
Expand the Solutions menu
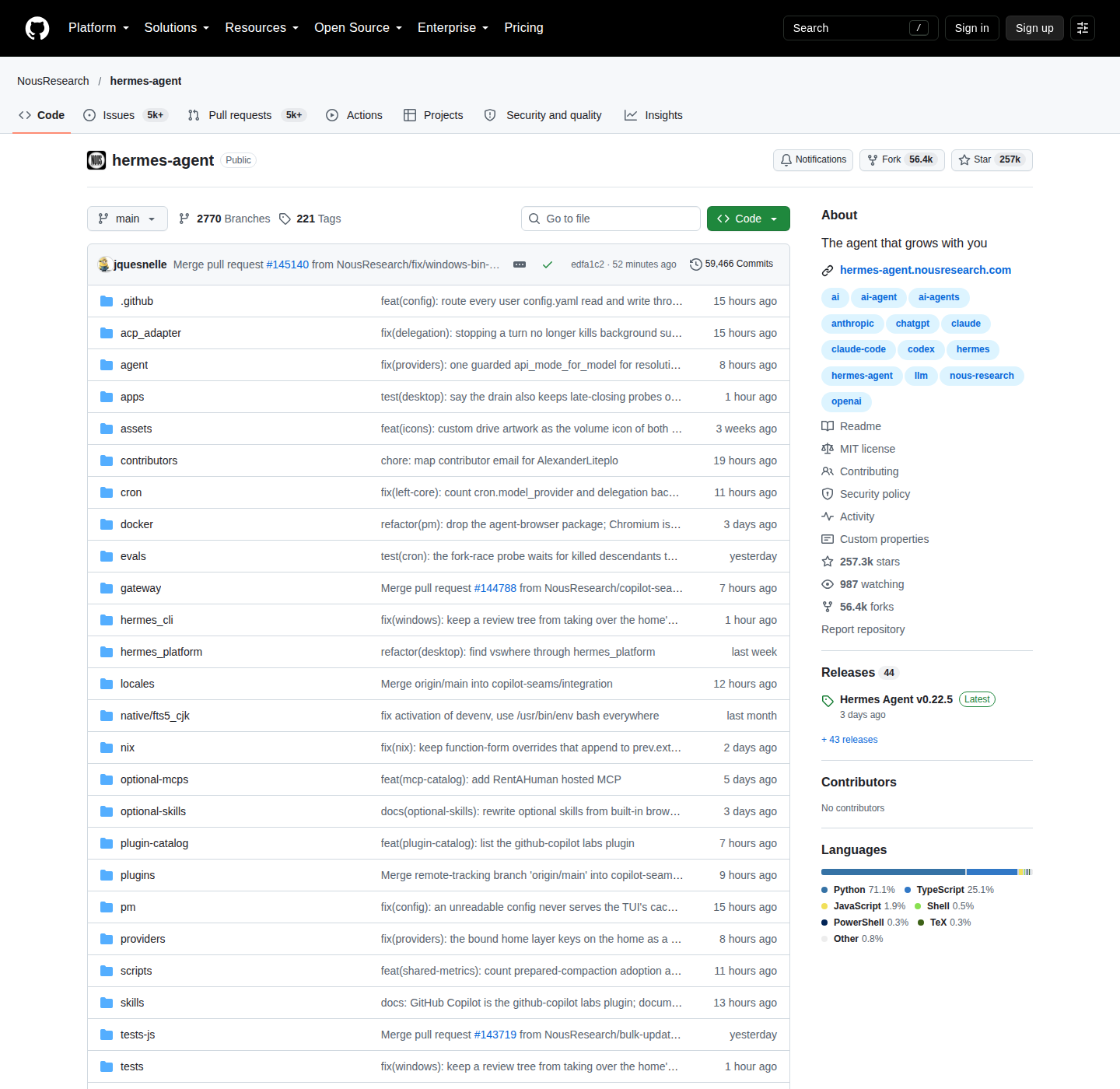pyautogui.click(x=177, y=28)
